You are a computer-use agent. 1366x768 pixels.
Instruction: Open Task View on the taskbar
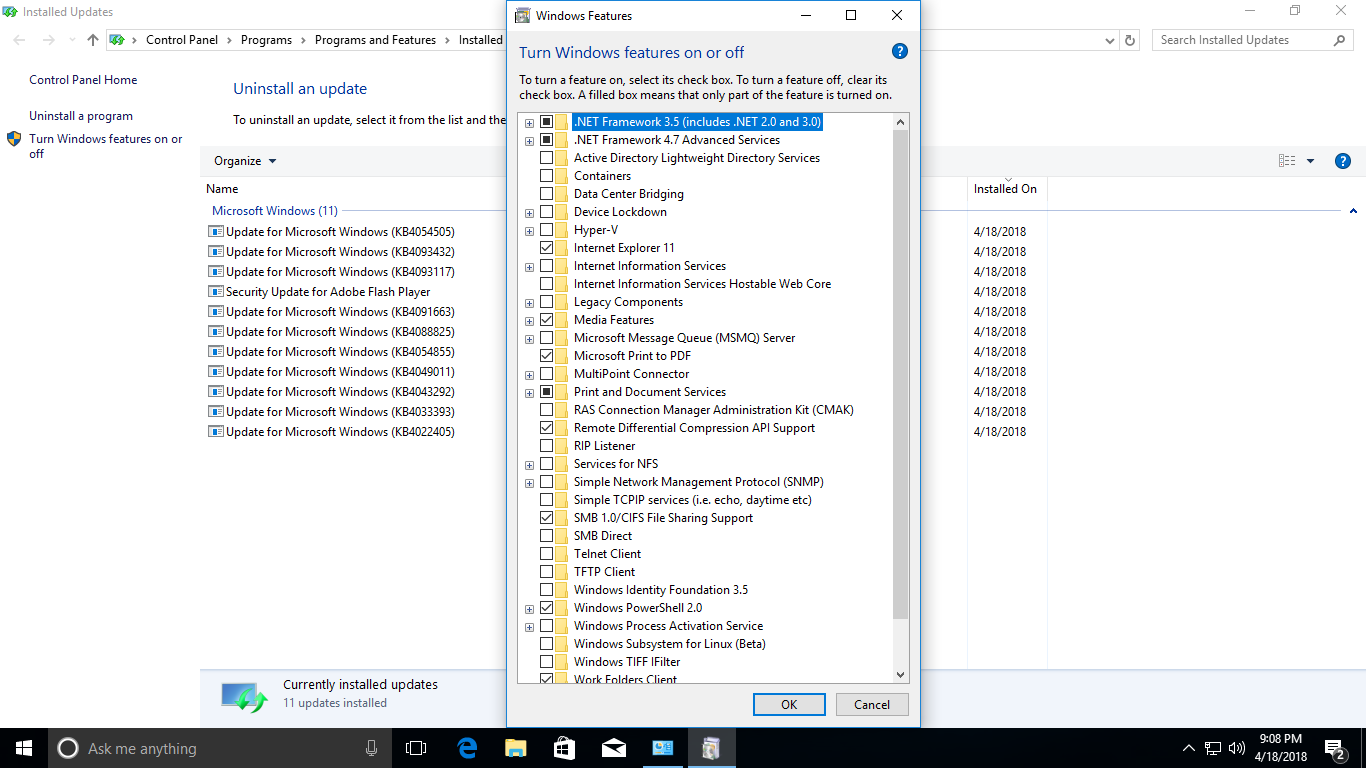[416, 748]
